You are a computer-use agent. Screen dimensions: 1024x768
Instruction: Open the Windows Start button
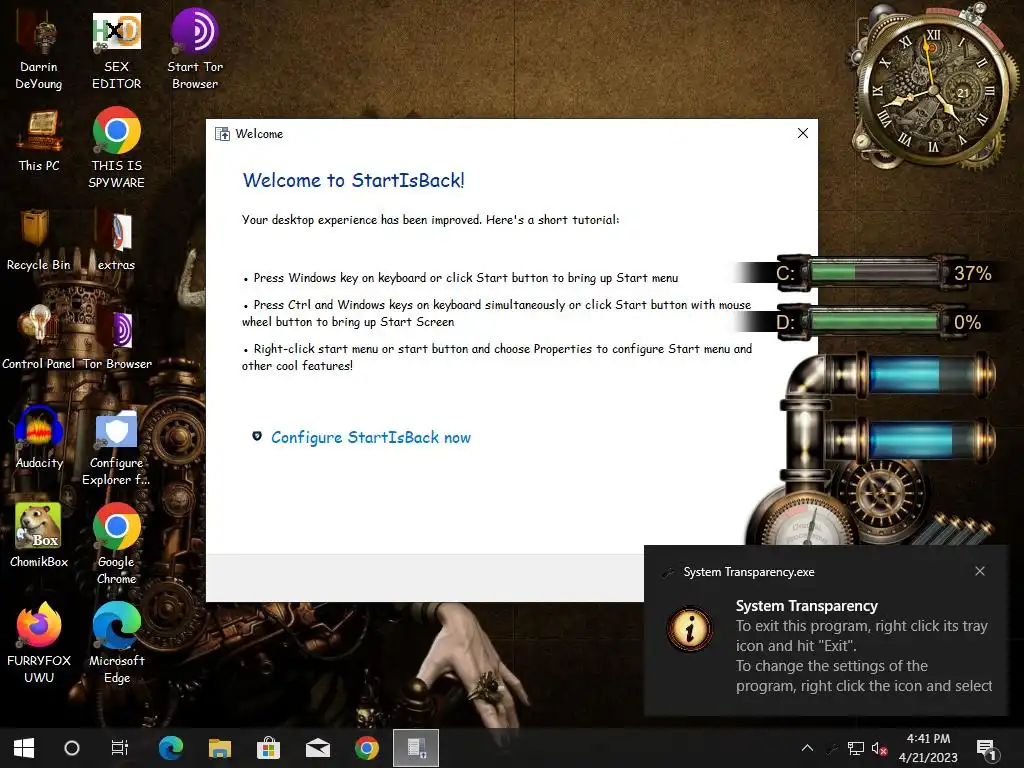click(x=24, y=748)
